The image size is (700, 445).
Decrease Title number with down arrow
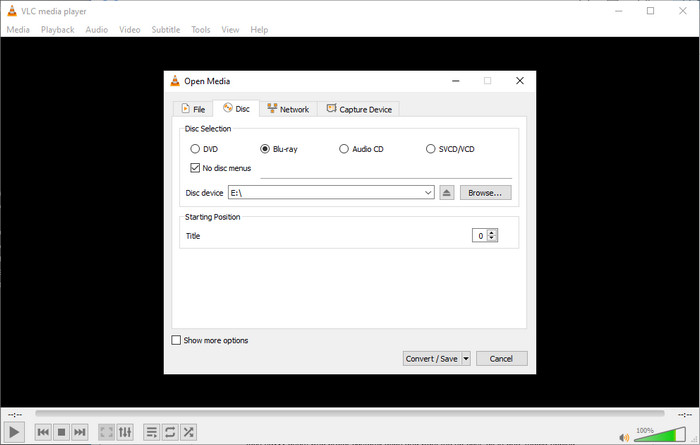[x=492, y=238]
